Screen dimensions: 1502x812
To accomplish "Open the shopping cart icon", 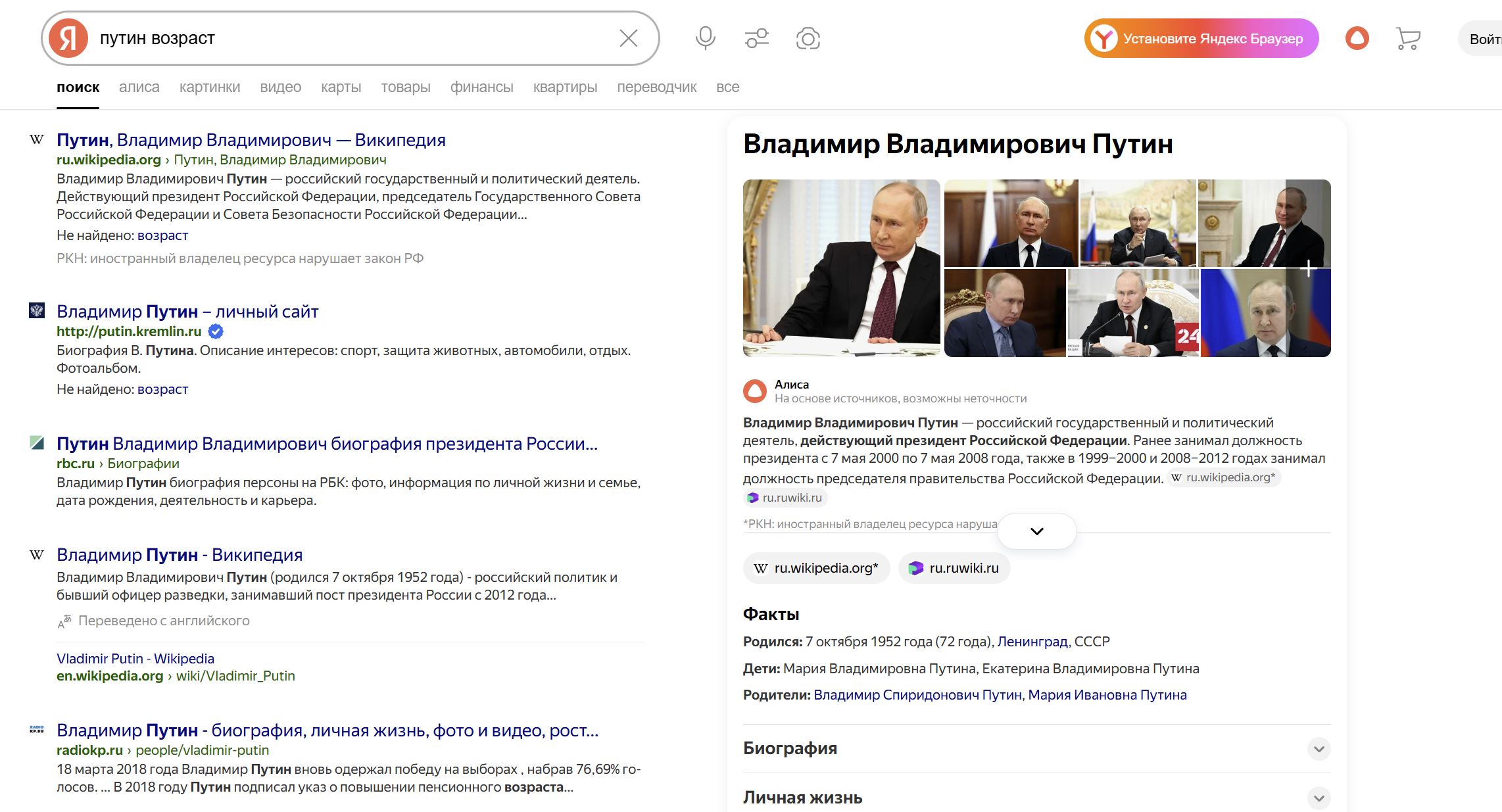I will click(x=1408, y=38).
